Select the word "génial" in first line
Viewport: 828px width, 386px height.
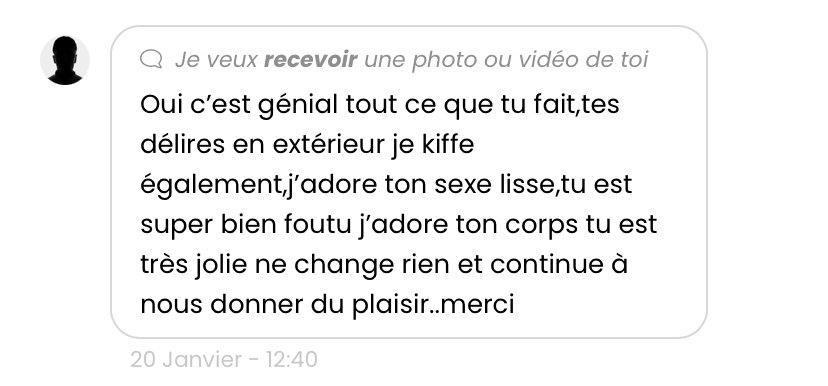pyautogui.click(x=297, y=106)
